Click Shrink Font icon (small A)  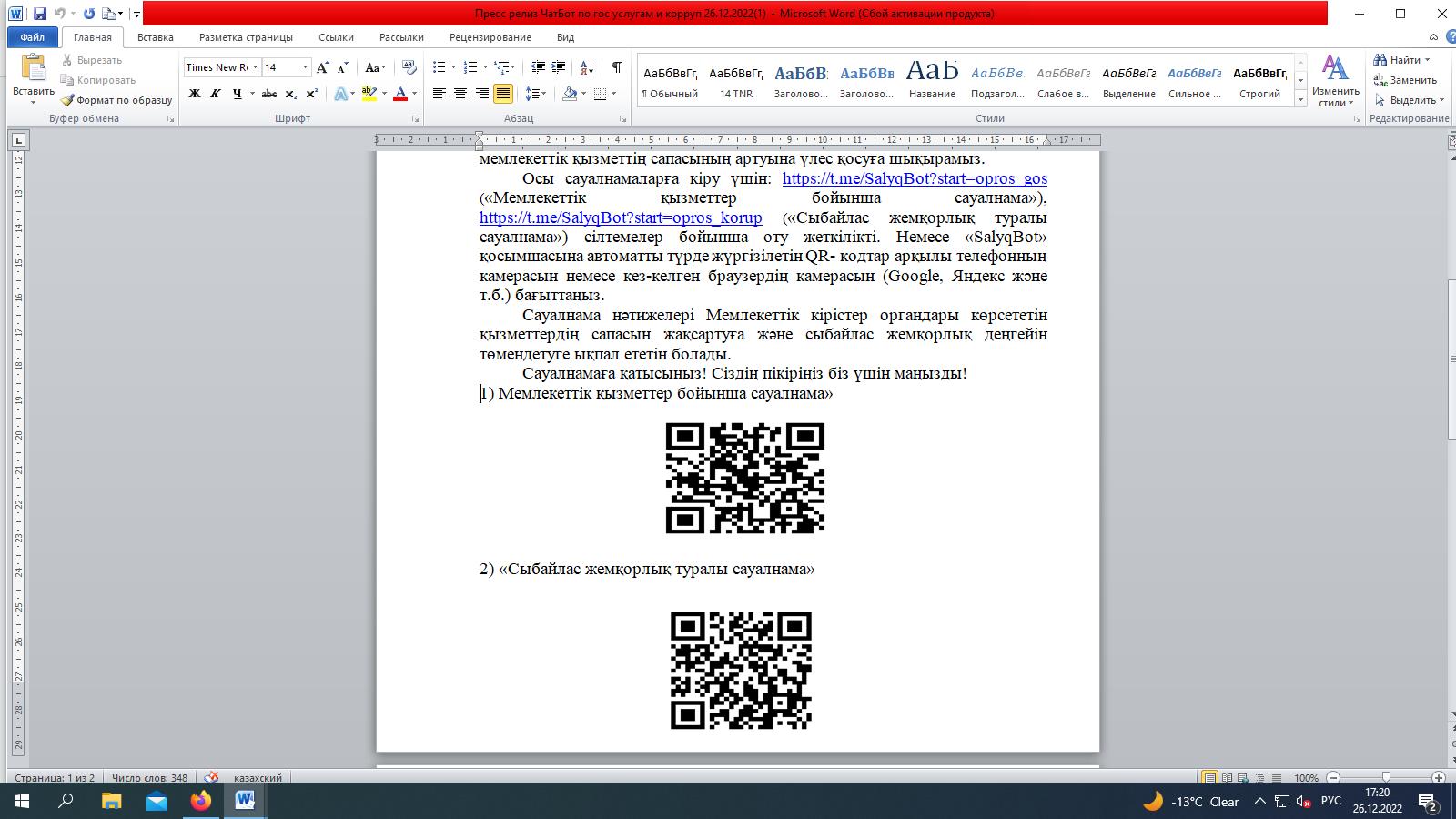coord(343,67)
